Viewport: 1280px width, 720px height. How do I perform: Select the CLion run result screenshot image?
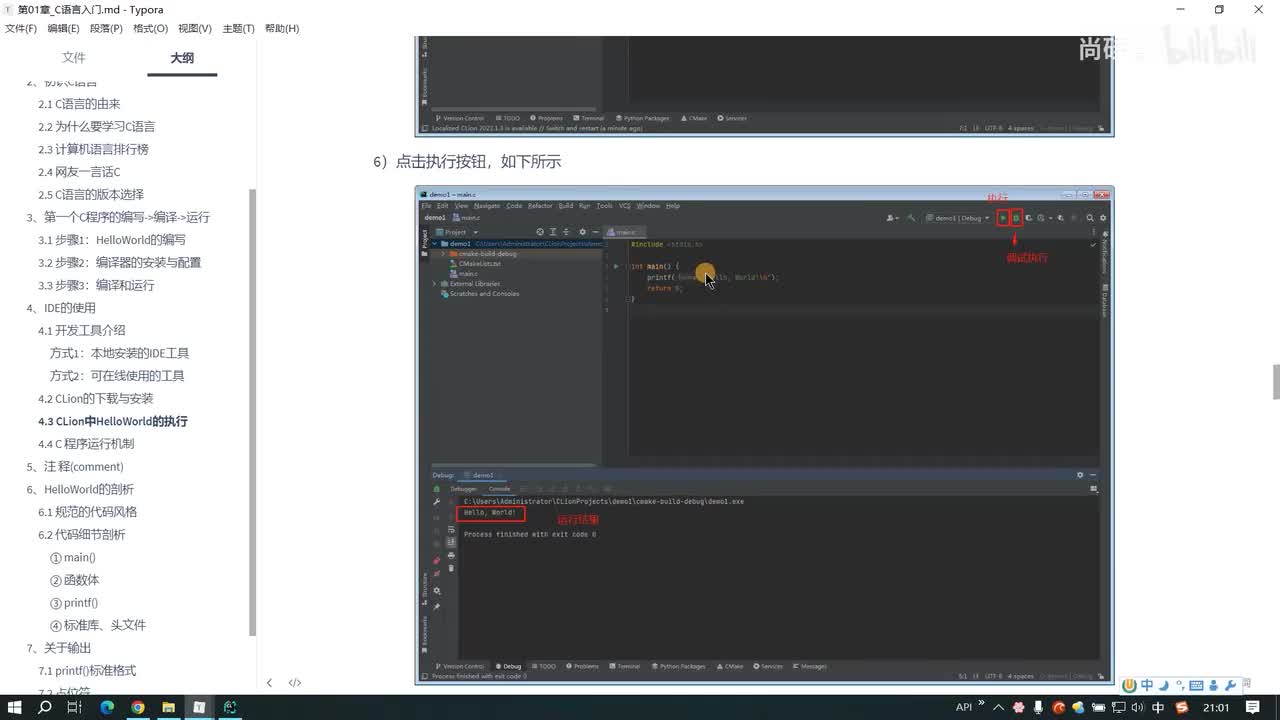764,435
